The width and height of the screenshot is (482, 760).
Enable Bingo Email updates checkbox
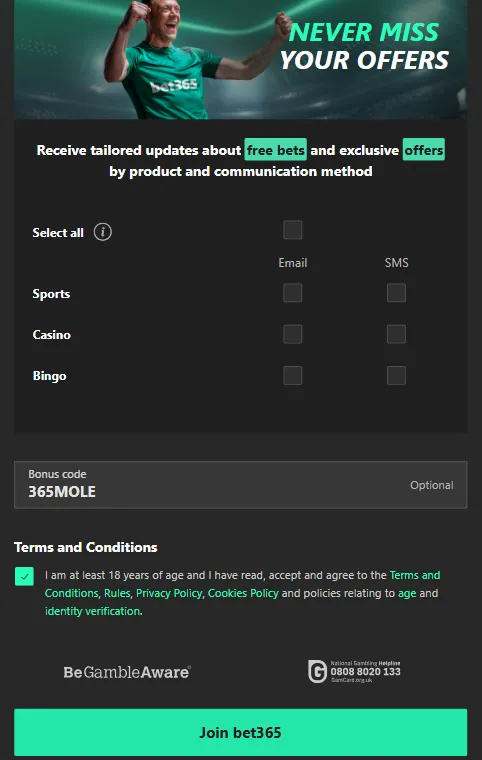tap(292, 375)
